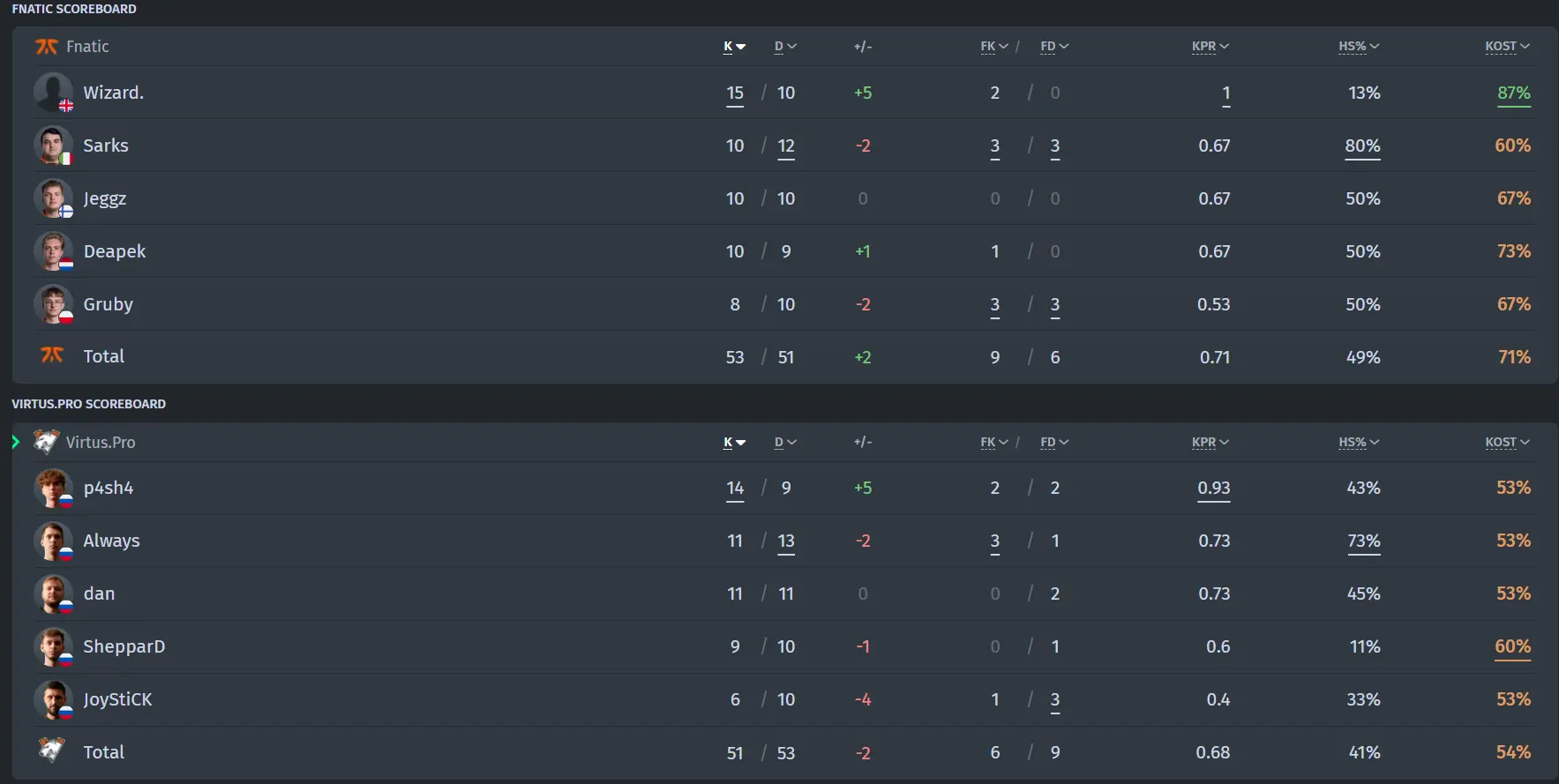The width and height of the screenshot is (1559, 784).
Task: Click the Fnatic team name header
Action: [87, 47]
